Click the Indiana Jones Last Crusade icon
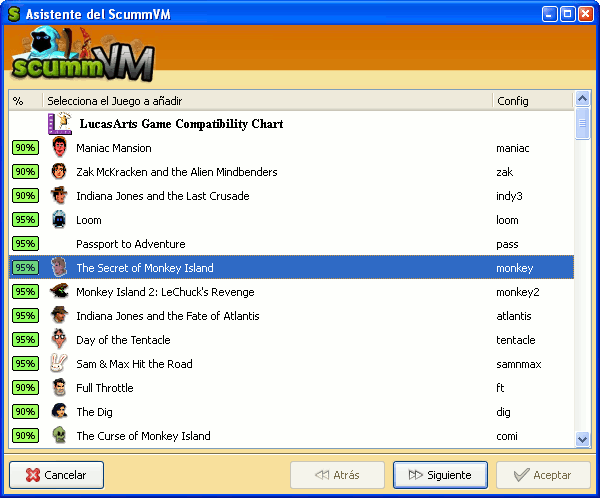Viewport: 600px width, 498px height. (59, 196)
